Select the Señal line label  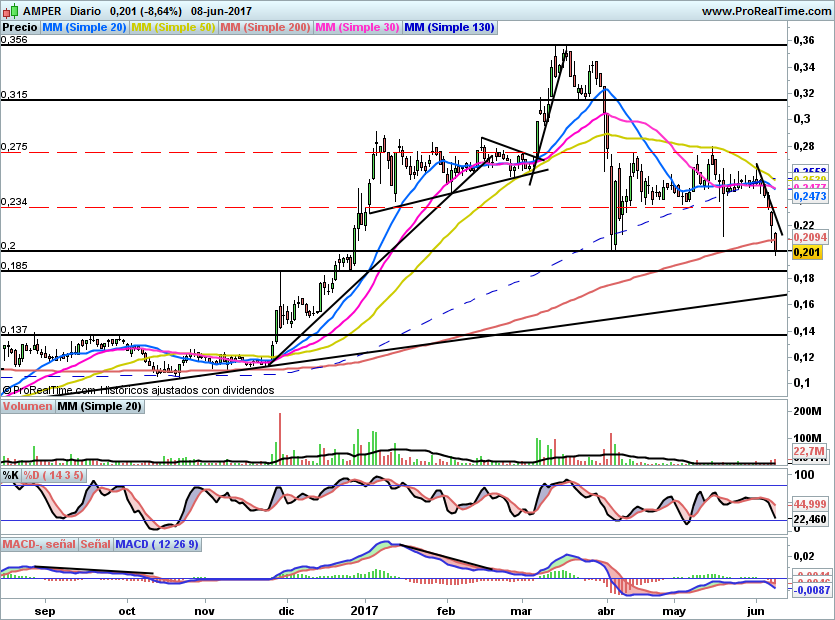95,544
